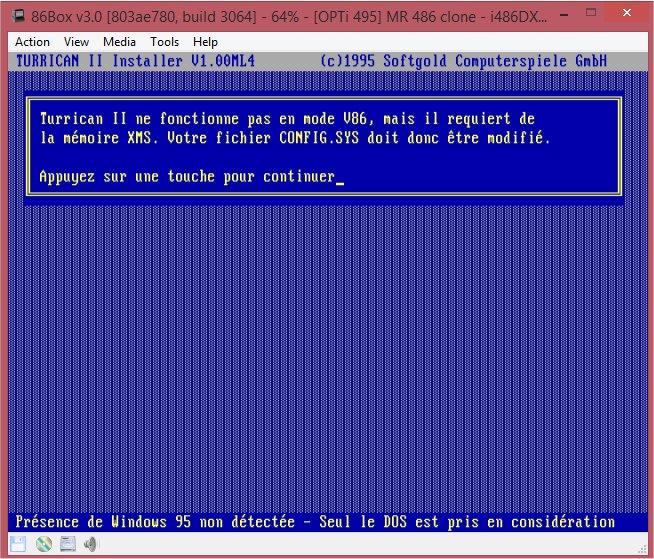Click the Softgold Computerspiele copyright text
This screenshot has height=559, width=654.
click(463, 61)
